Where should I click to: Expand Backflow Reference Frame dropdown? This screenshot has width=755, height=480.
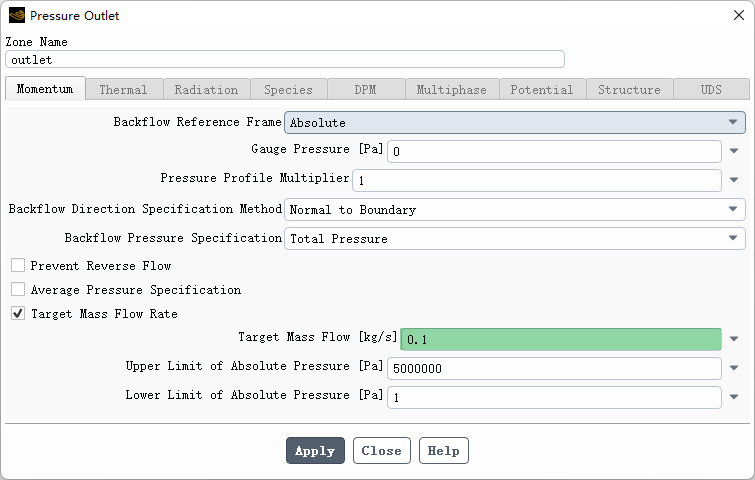(515, 123)
